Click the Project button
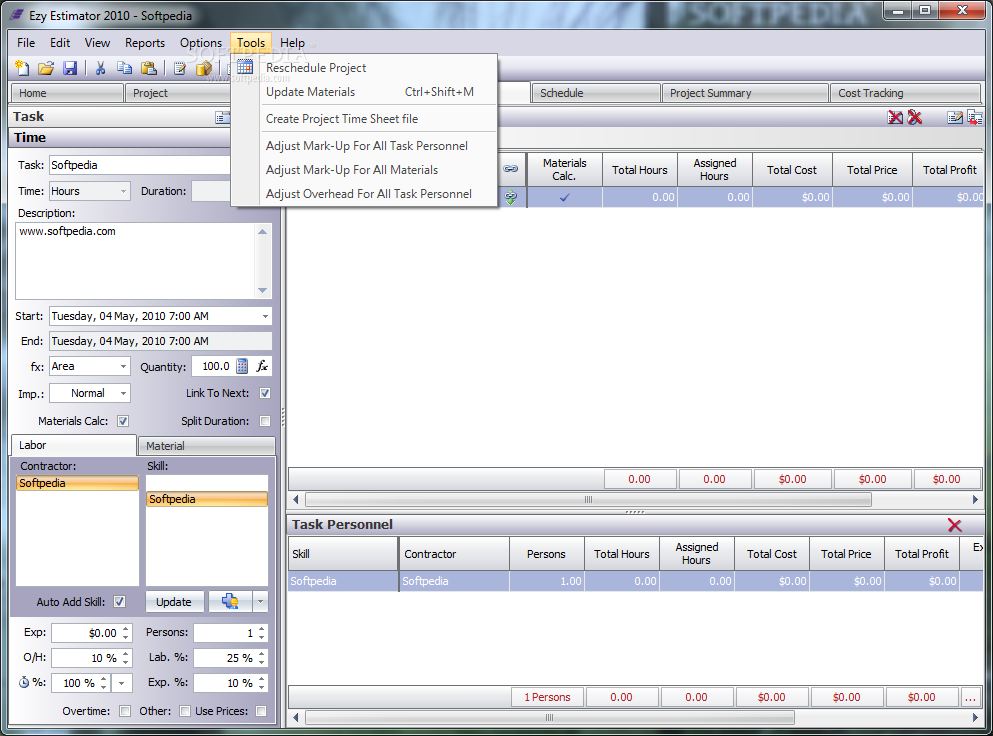 click(x=179, y=93)
